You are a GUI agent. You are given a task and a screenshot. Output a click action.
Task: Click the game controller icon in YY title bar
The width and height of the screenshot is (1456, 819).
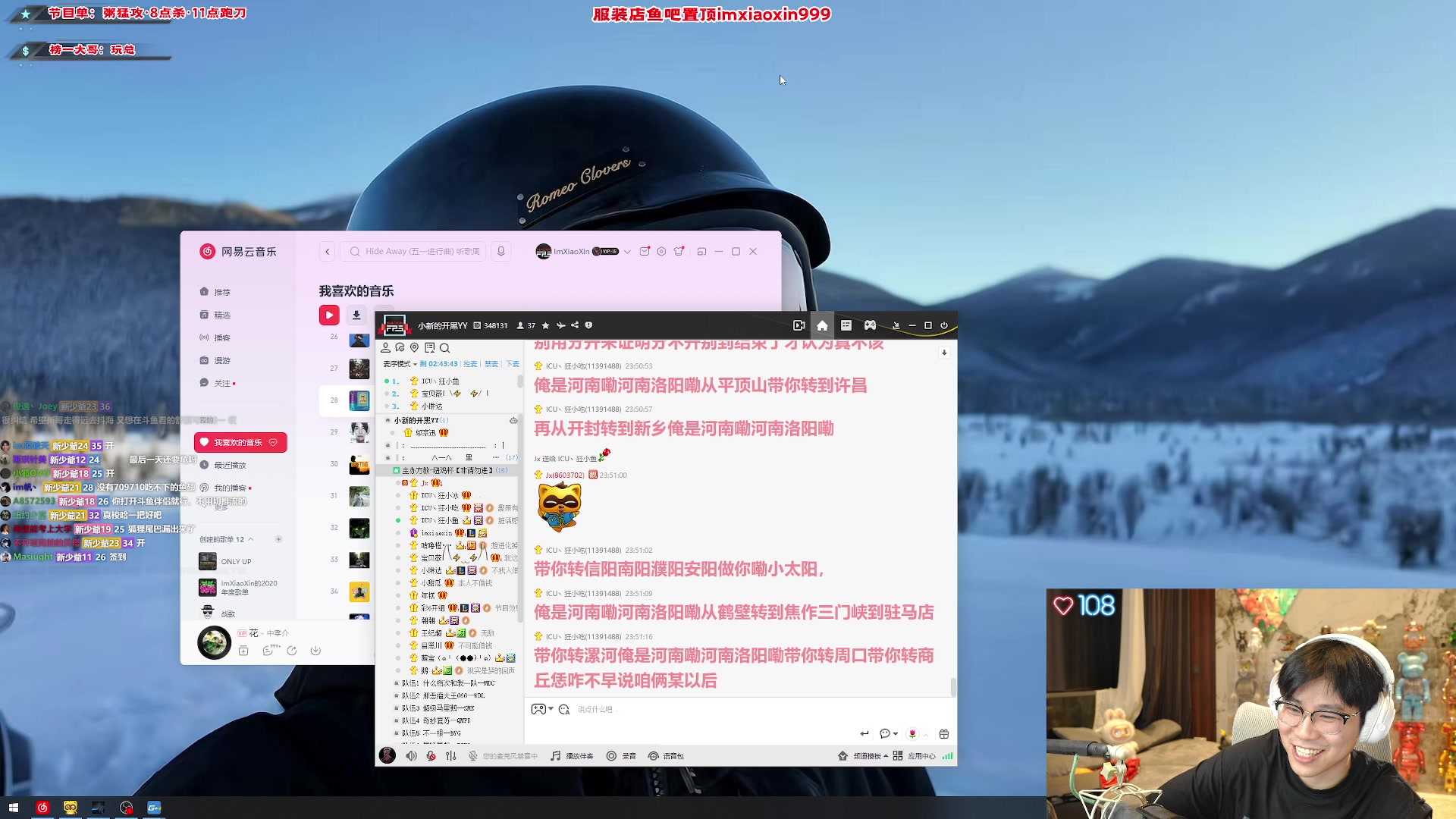pyautogui.click(x=870, y=325)
